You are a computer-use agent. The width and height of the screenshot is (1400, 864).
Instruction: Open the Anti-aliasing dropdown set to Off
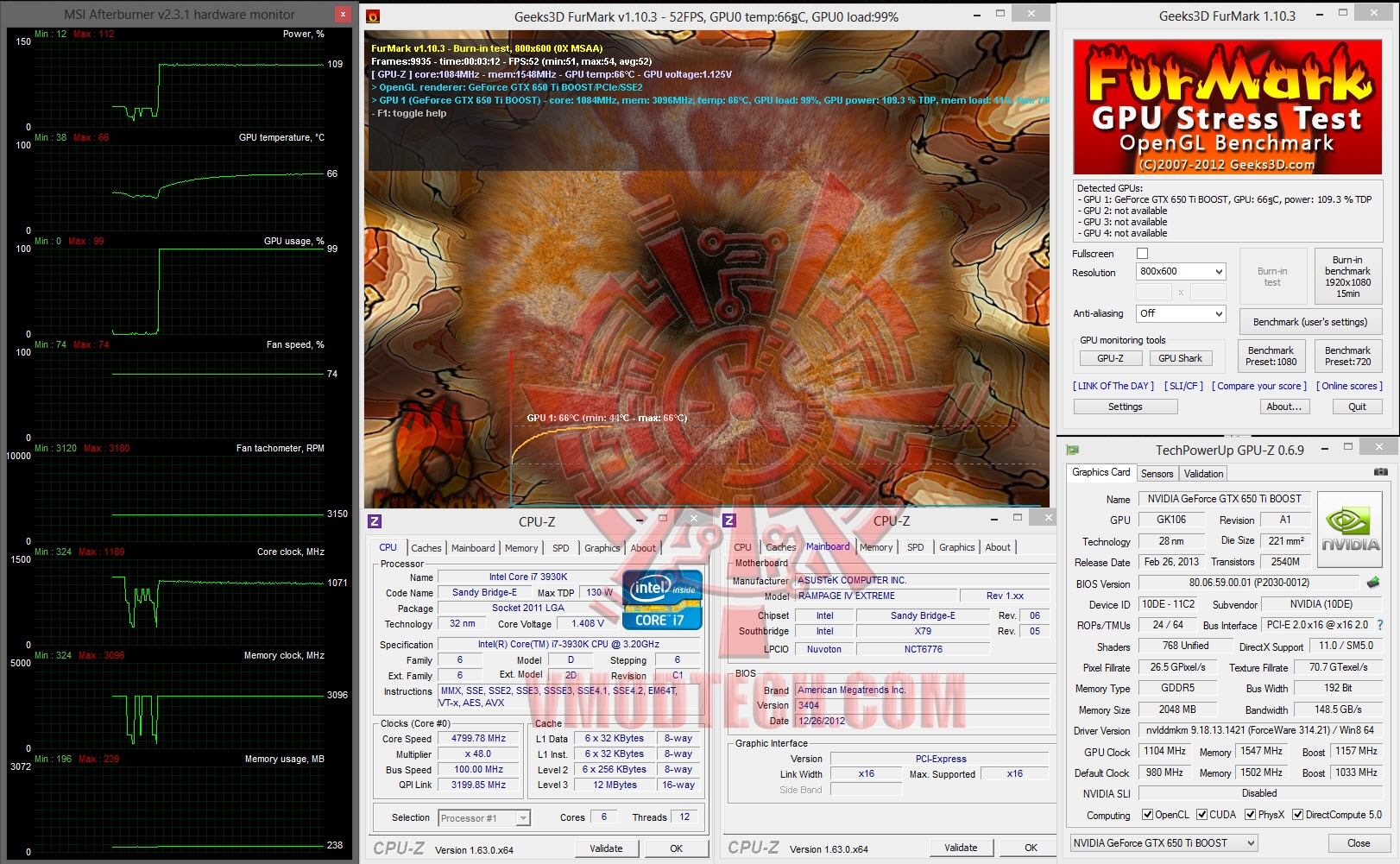coord(1180,314)
